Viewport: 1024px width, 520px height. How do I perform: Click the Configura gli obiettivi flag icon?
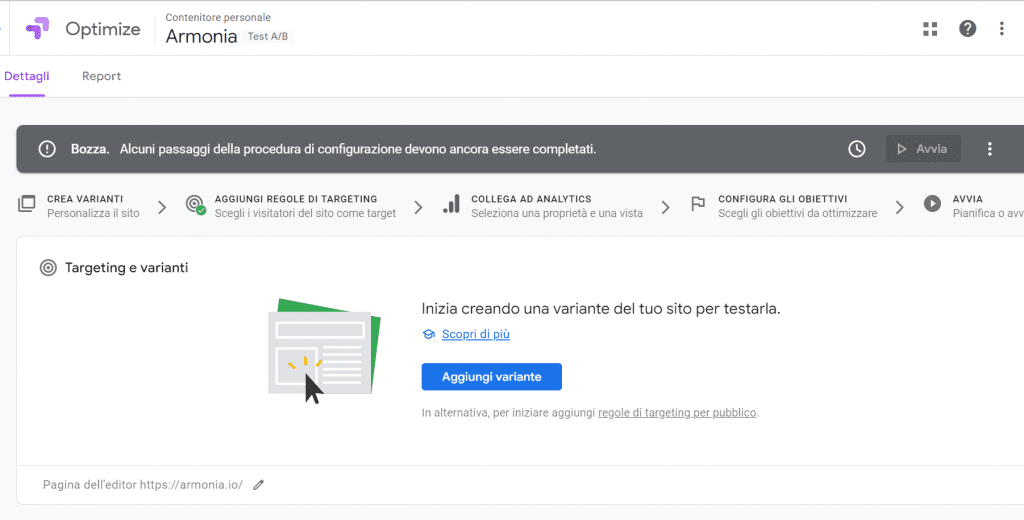pyautogui.click(x=698, y=205)
